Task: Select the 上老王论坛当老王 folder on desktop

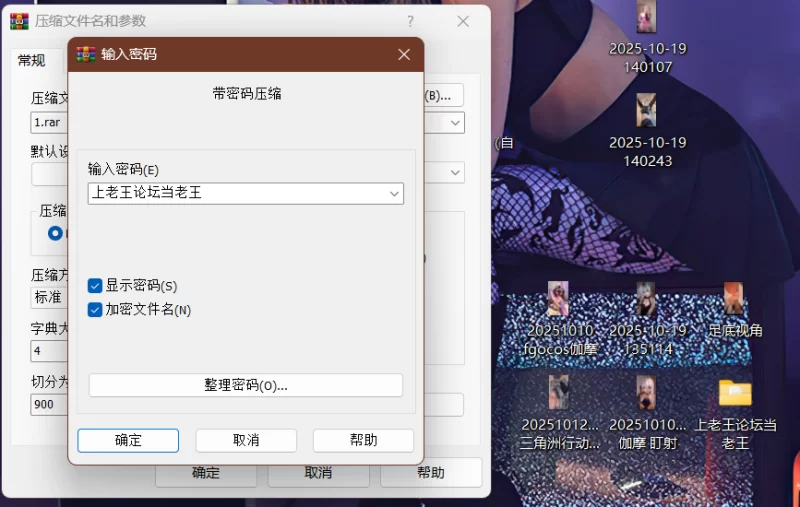Action: (x=735, y=393)
